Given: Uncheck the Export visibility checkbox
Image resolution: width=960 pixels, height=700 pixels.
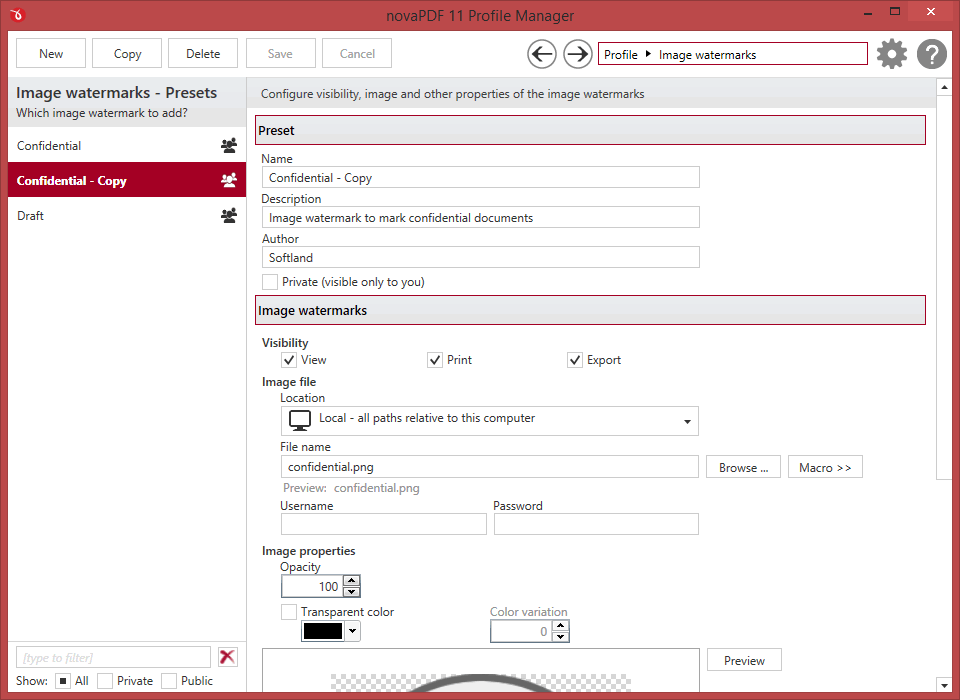Looking at the screenshot, I should point(575,360).
